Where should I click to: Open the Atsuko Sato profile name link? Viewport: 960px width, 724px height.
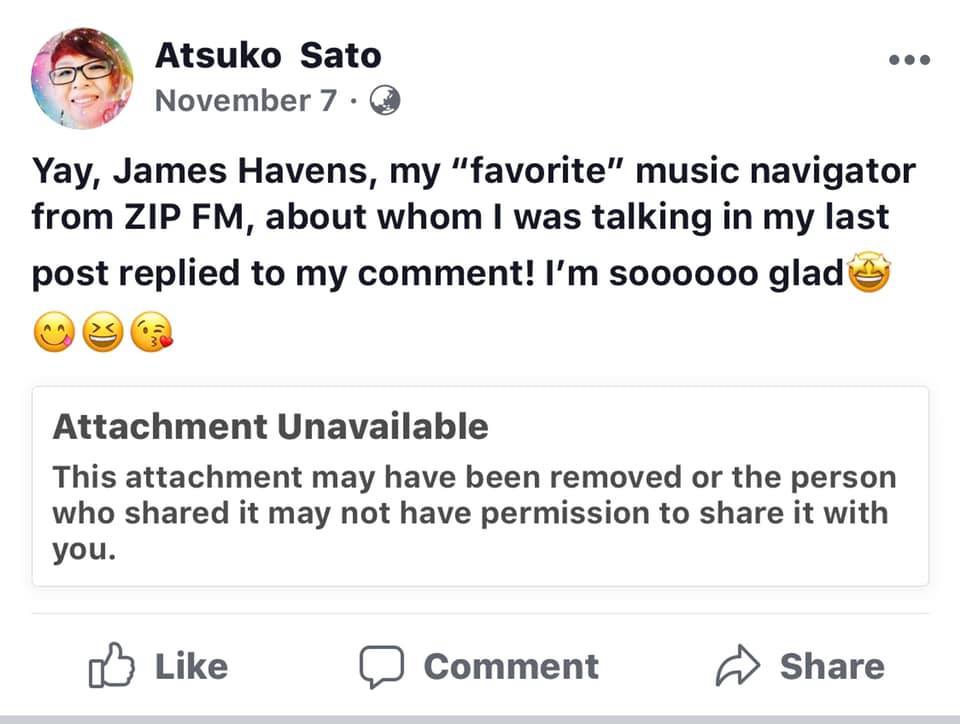[x=268, y=56]
